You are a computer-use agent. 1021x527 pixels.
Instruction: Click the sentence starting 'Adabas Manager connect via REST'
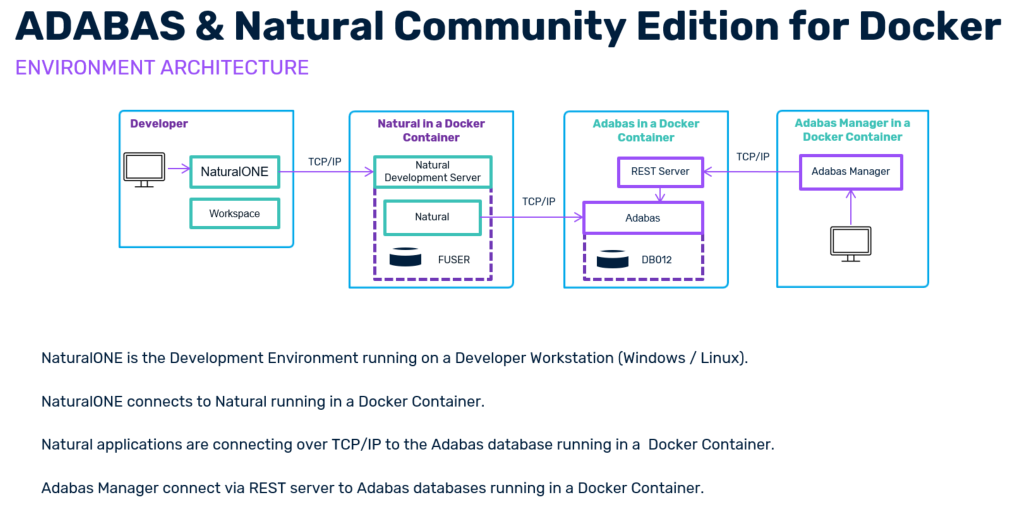click(372, 488)
